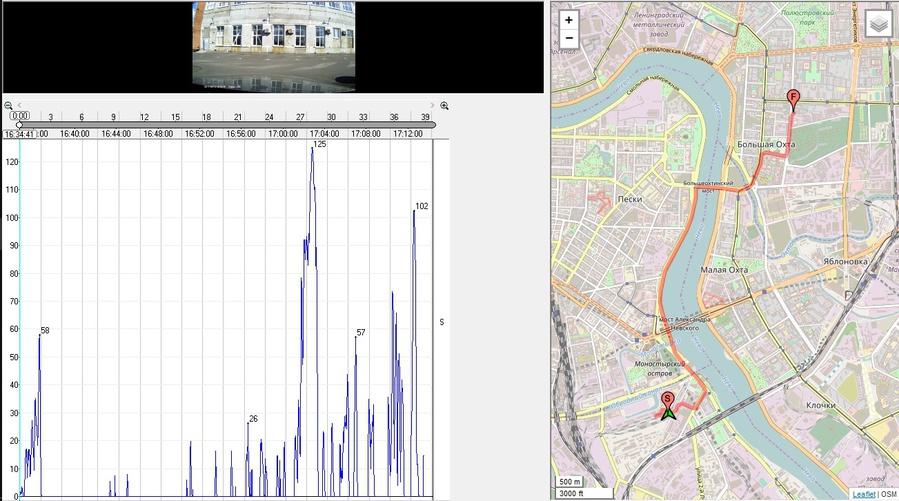Screen dimensions: 899x501
Task: Click the 16:34:41 current time box
Action: [x=19, y=134]
